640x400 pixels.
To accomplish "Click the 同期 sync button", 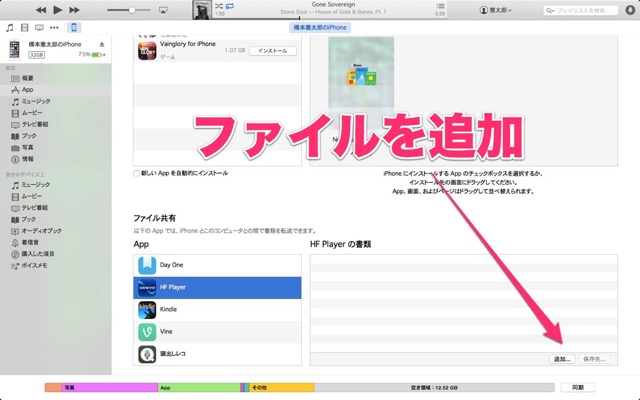I will [x=578, y=387].
